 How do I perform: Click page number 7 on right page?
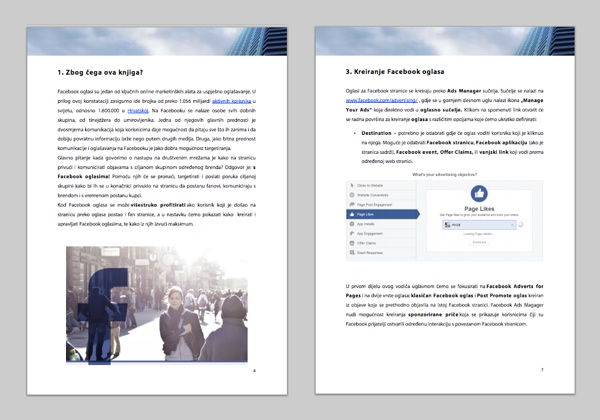(x=542, y=370)
